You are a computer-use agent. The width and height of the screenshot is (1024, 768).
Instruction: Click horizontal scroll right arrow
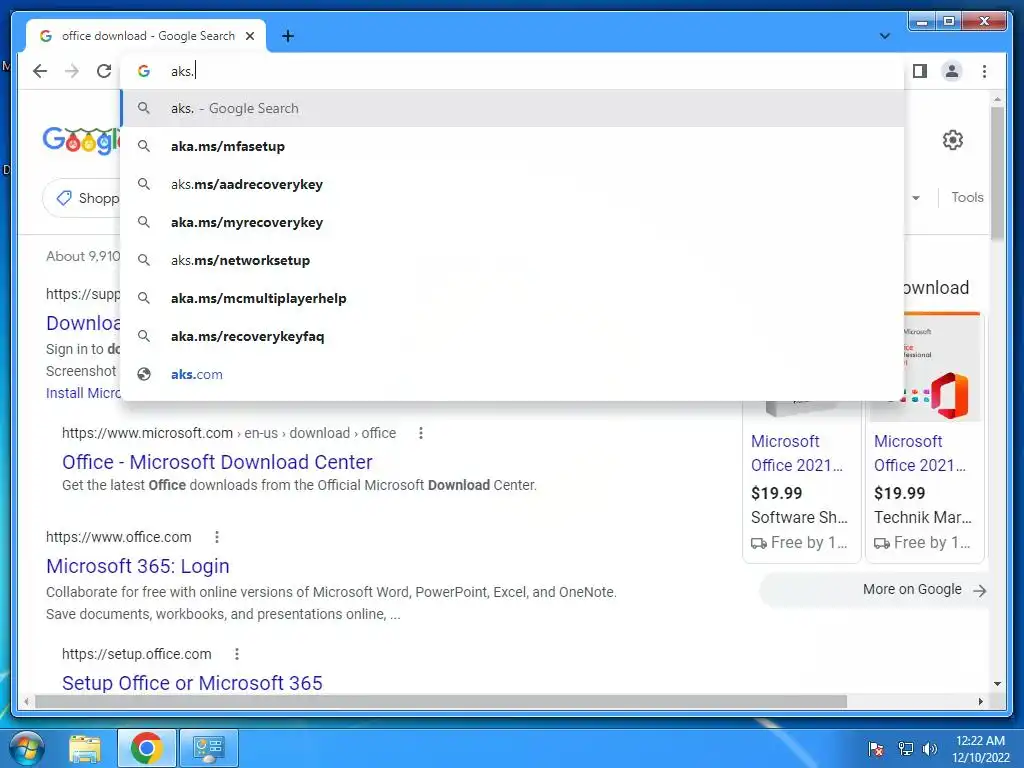pyautogui.click(x=980, y=701)
